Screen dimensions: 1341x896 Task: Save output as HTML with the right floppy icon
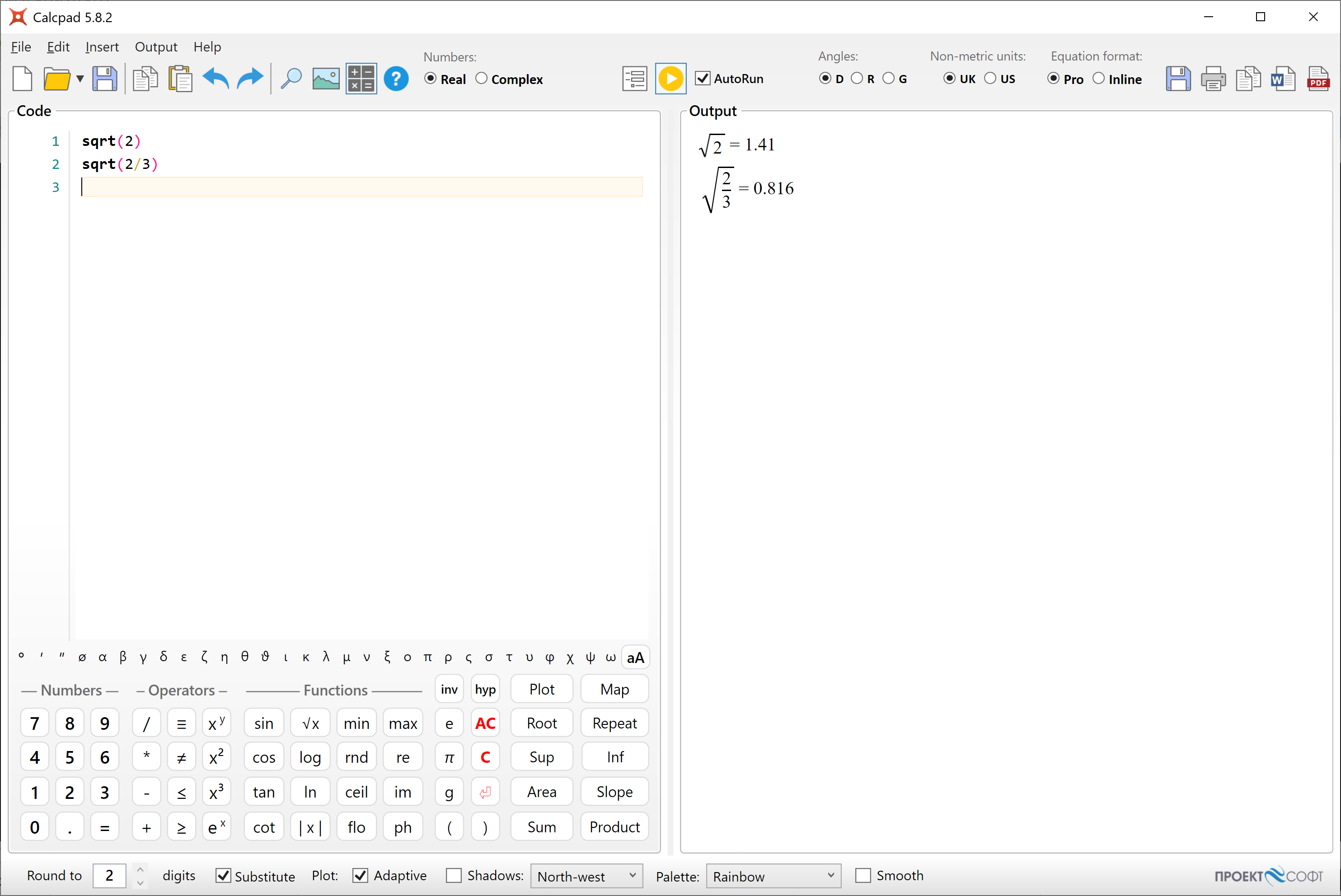tap(1178, 79)
